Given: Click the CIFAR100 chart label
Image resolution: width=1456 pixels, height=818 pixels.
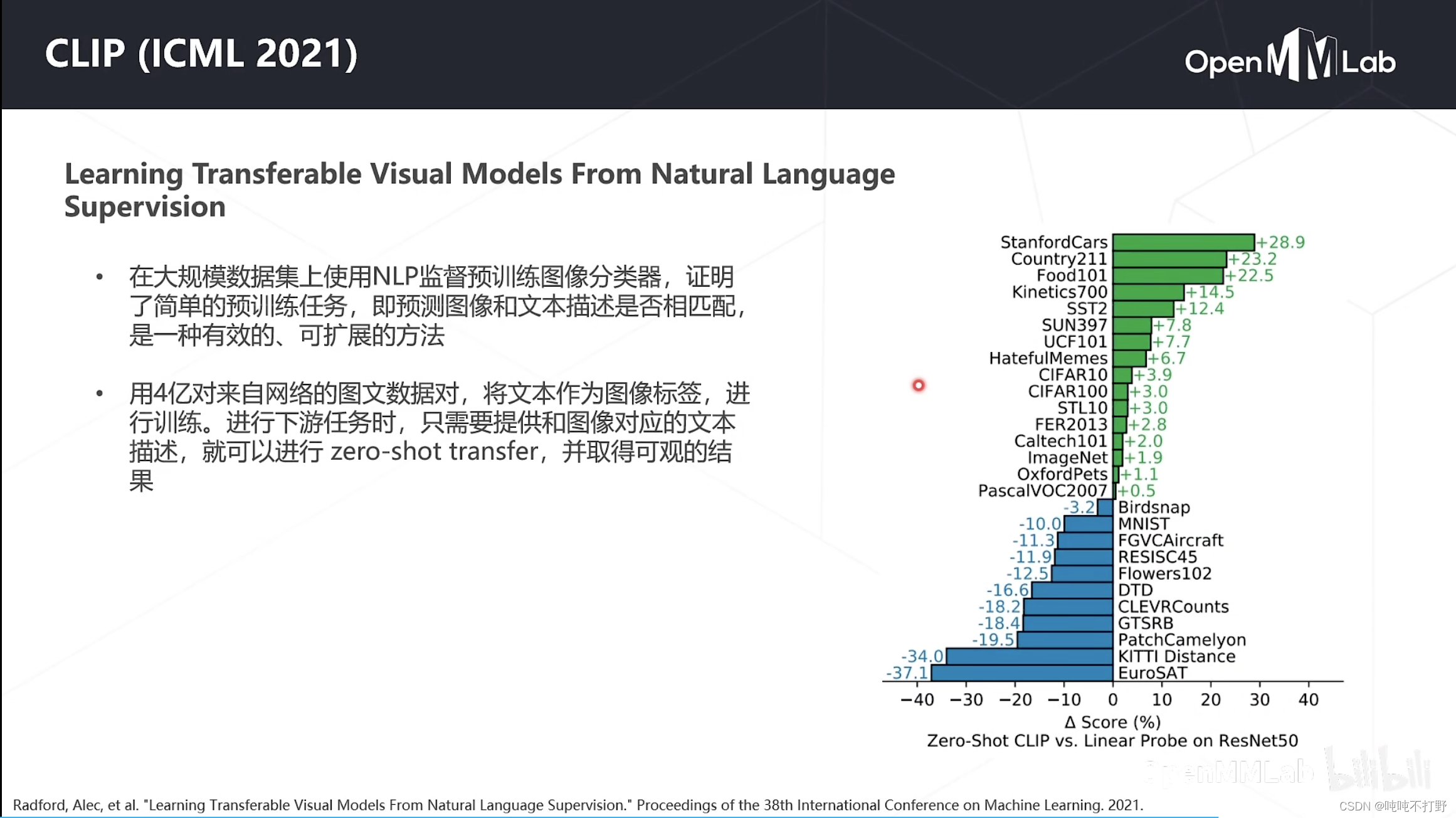Looking at the screenshot, I should pos(1068,391).
